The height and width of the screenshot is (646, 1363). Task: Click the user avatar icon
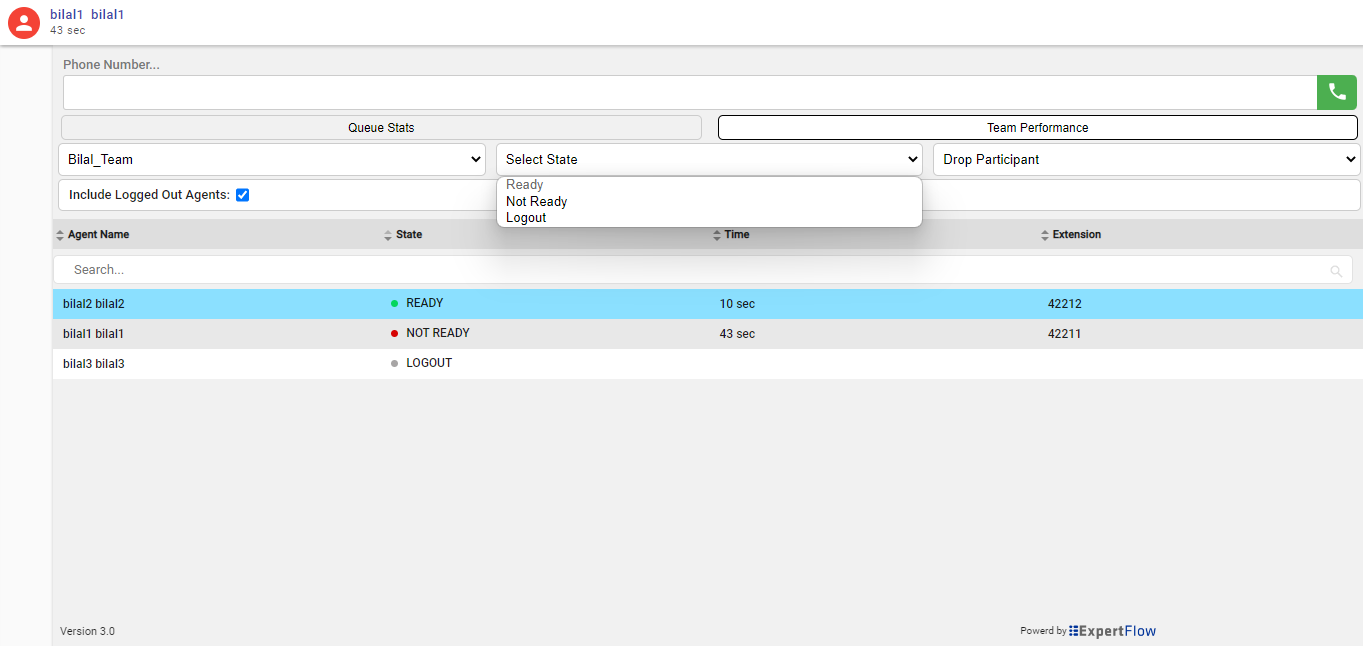24,22
